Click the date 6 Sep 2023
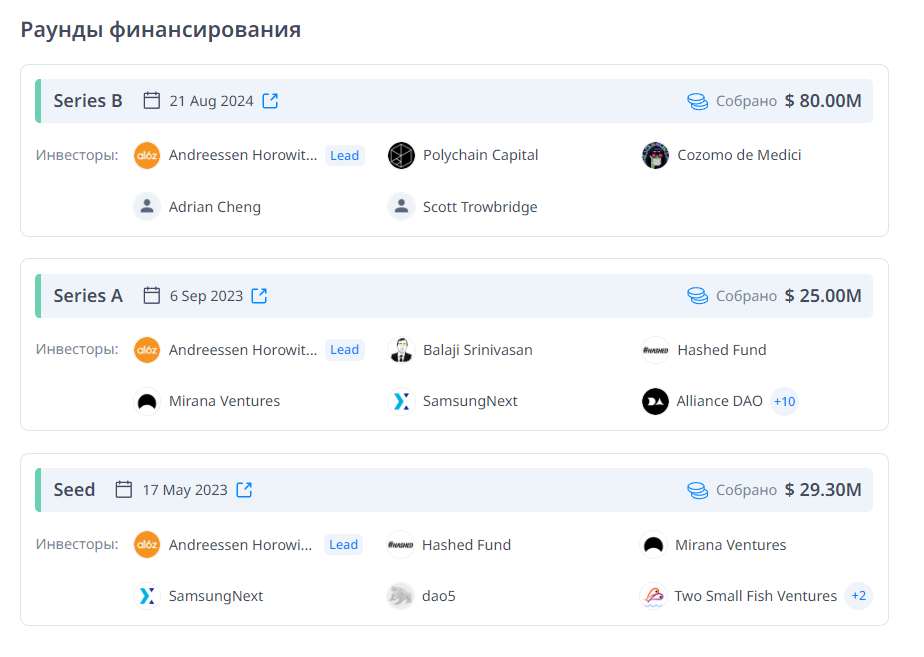Screen dimensions: 924x657 point(206,296)
